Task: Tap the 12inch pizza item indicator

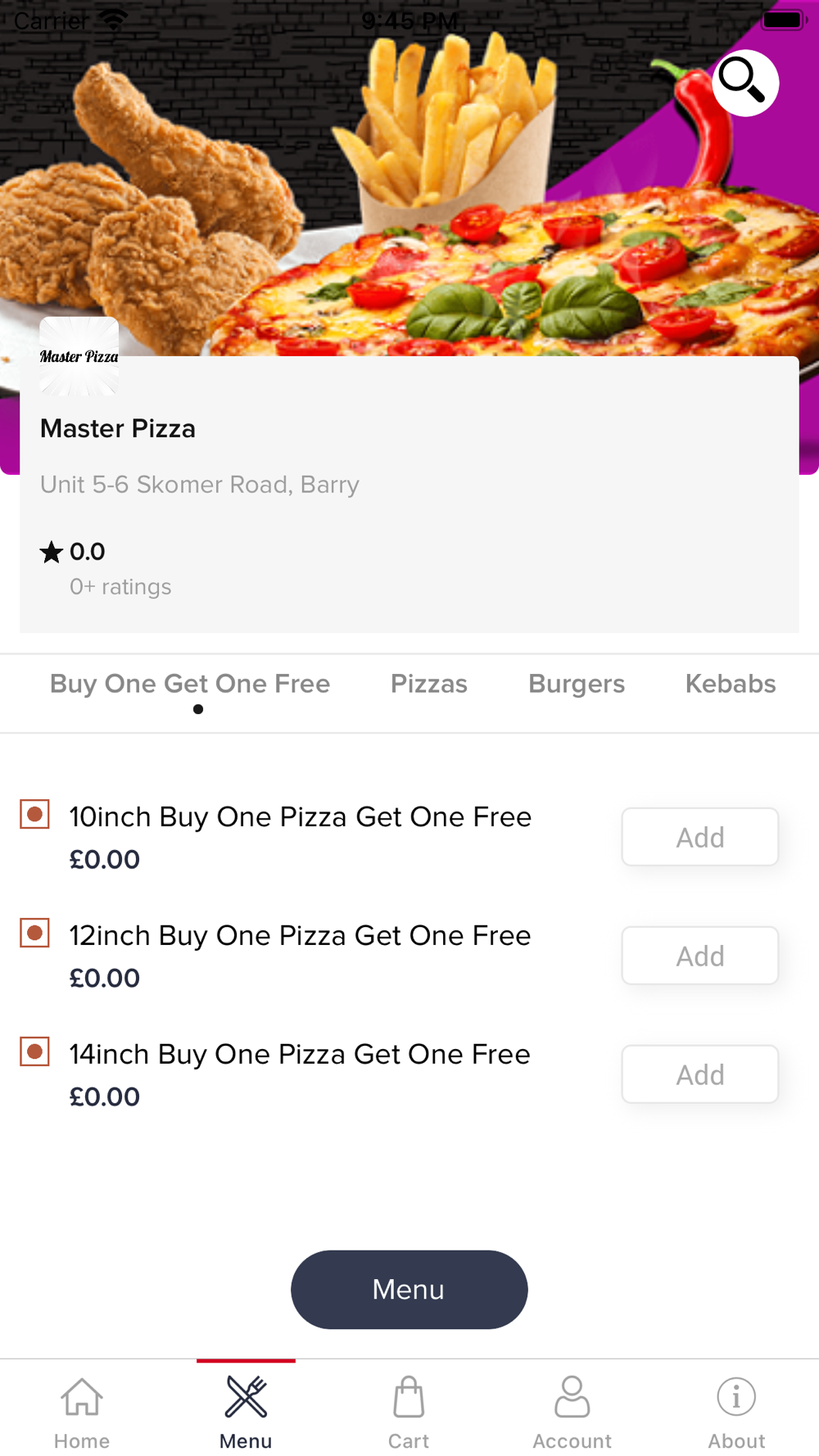Action: coord(34,934)
